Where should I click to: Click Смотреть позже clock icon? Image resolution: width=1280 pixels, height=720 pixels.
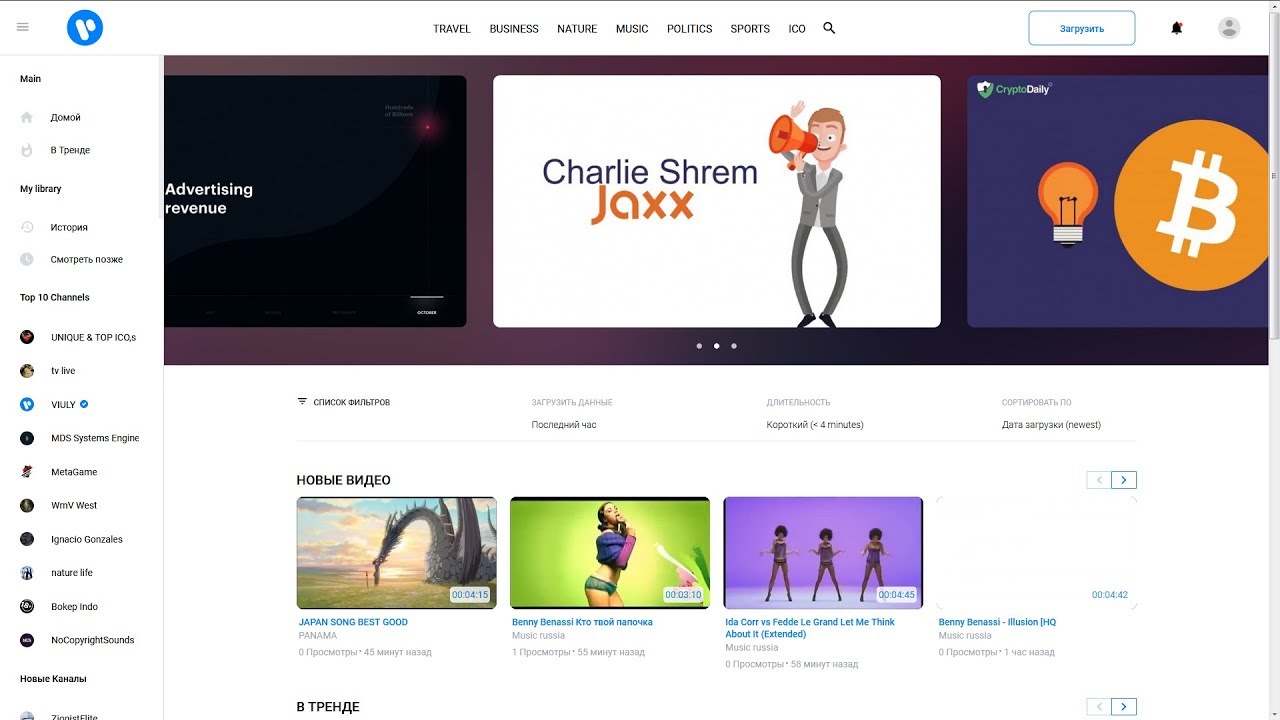pyautogui.click(x=27, y=259)
